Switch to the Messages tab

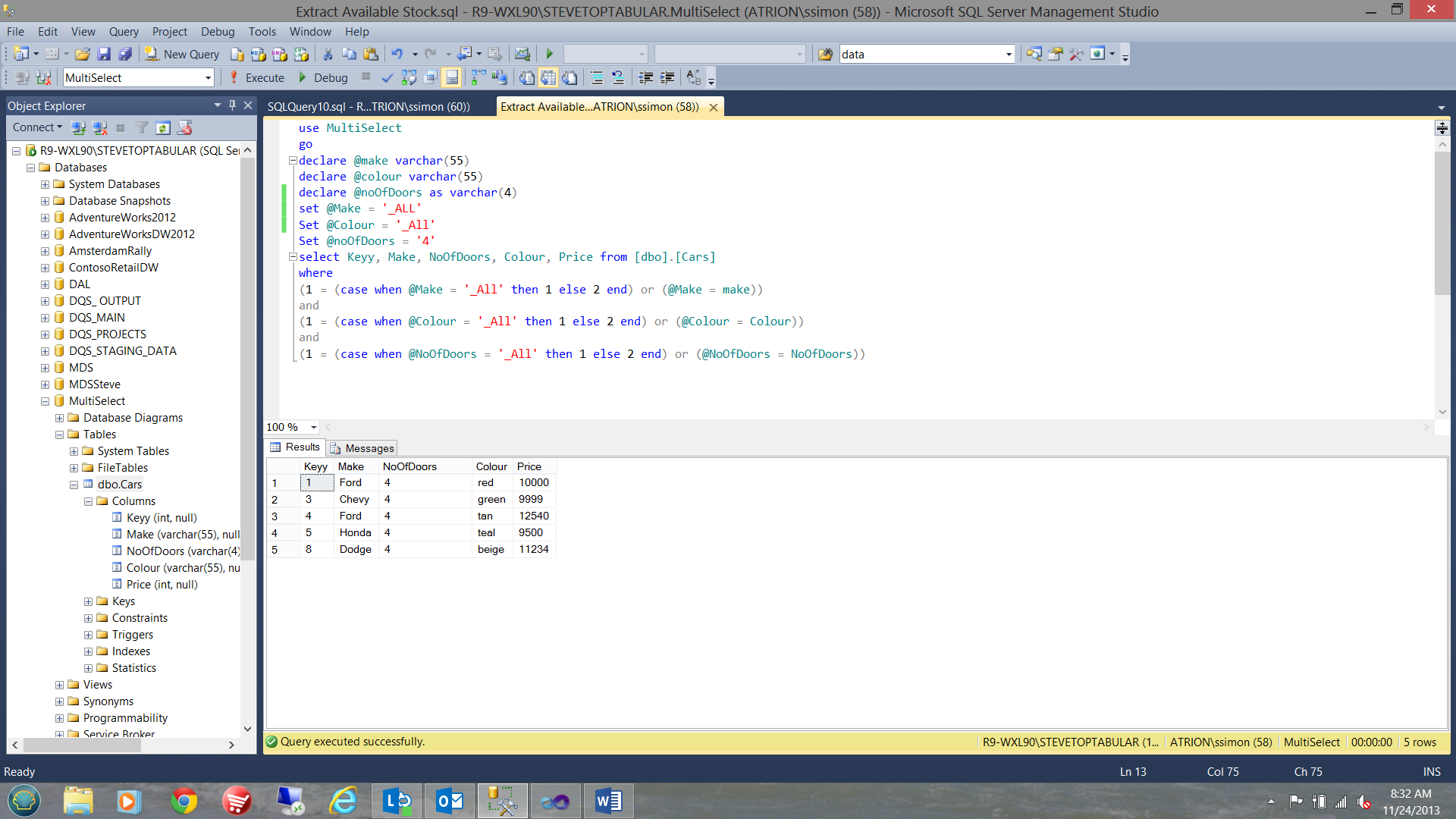pyautogui.click(x=362, y=448)
